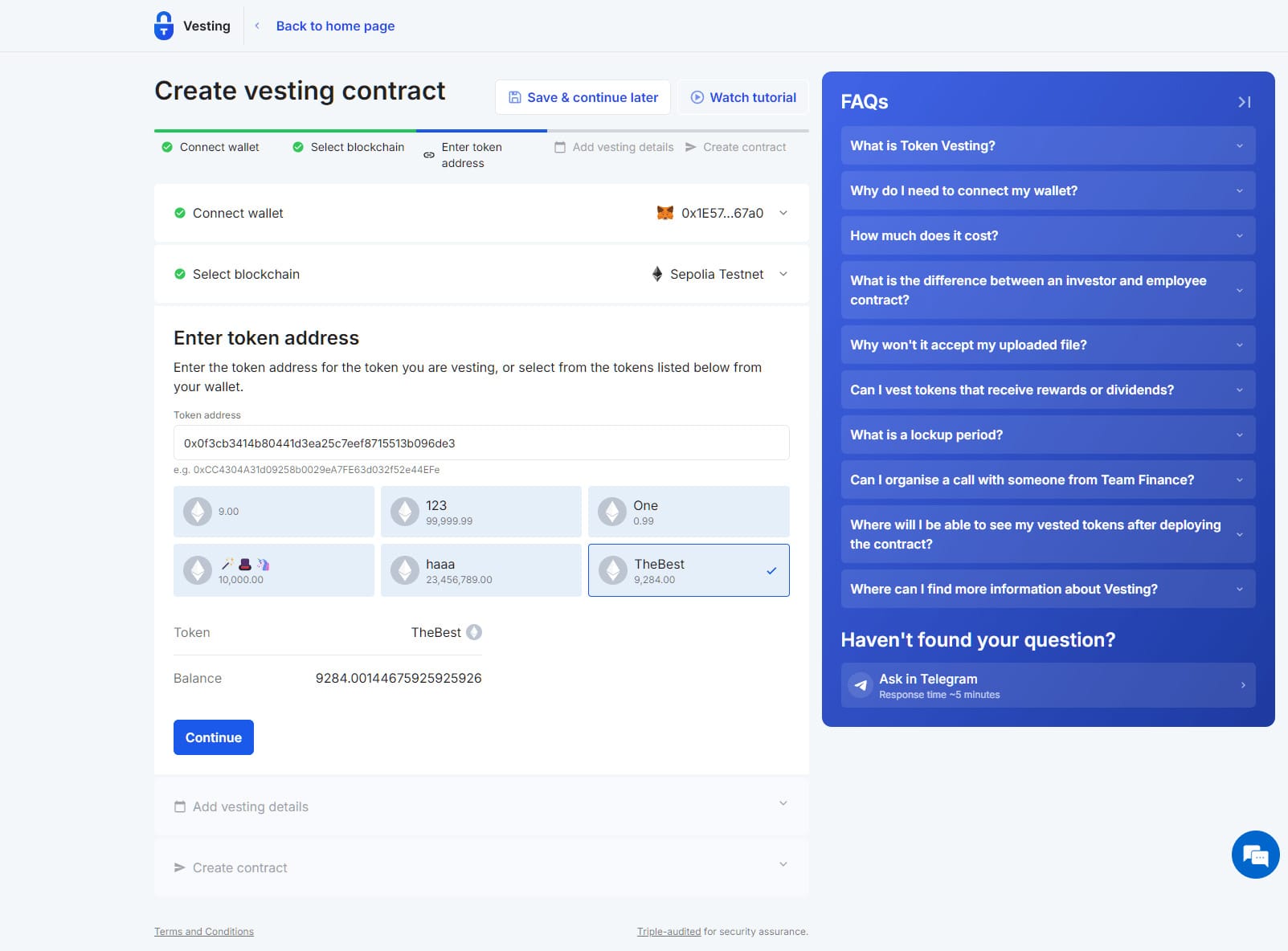The width and height of the screenshot is (1288, 951).
Task: Click the Vesting lock logo
Action: (164, 25)
